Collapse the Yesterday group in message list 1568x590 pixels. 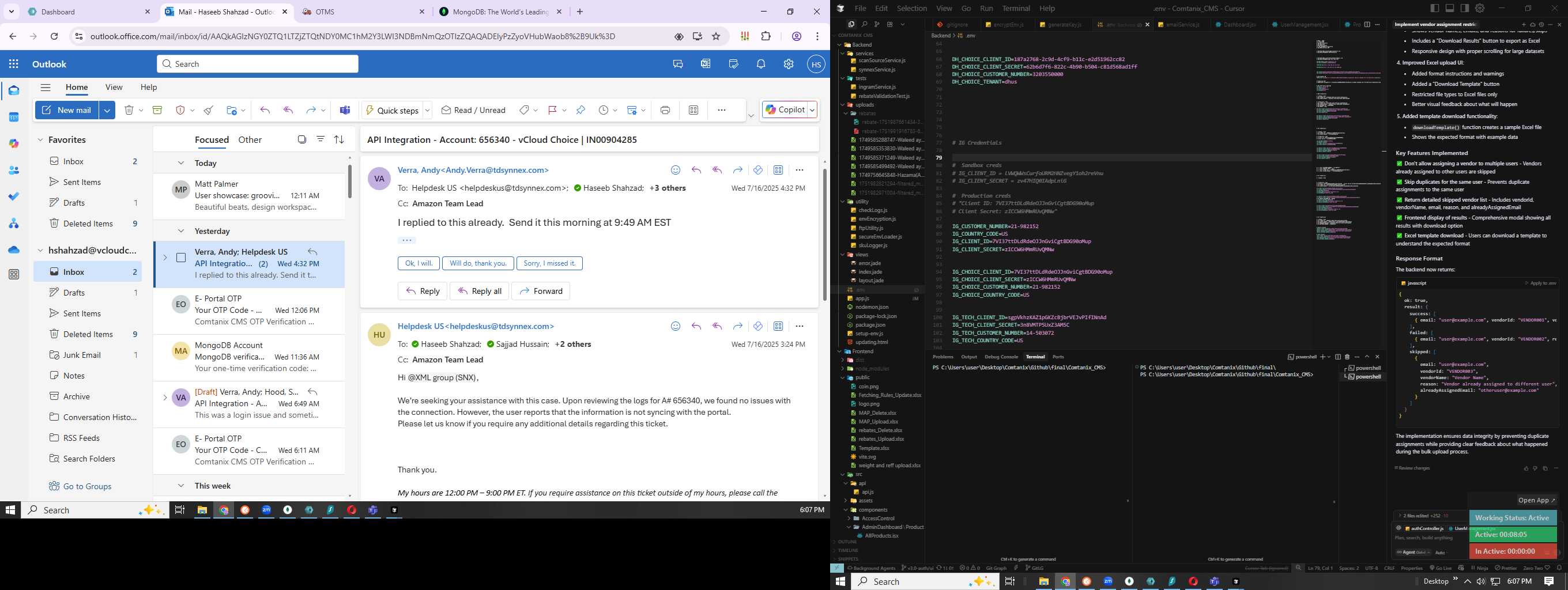pos(181,231)
